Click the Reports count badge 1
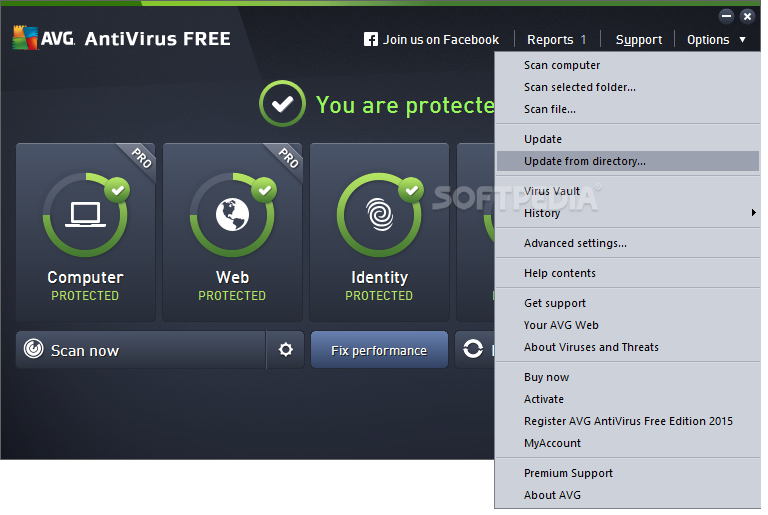Screen dimensions: 768x515 (583, 40)
